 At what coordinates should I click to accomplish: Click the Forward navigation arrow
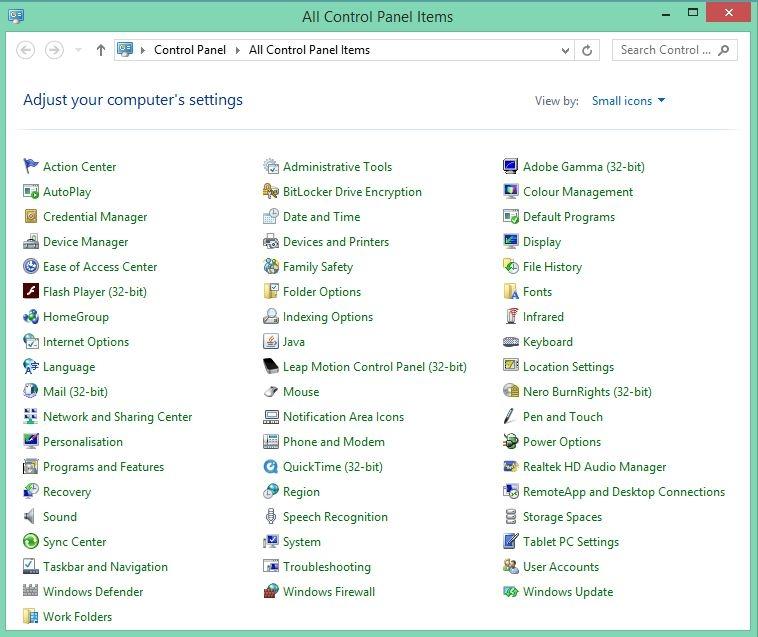54,50
